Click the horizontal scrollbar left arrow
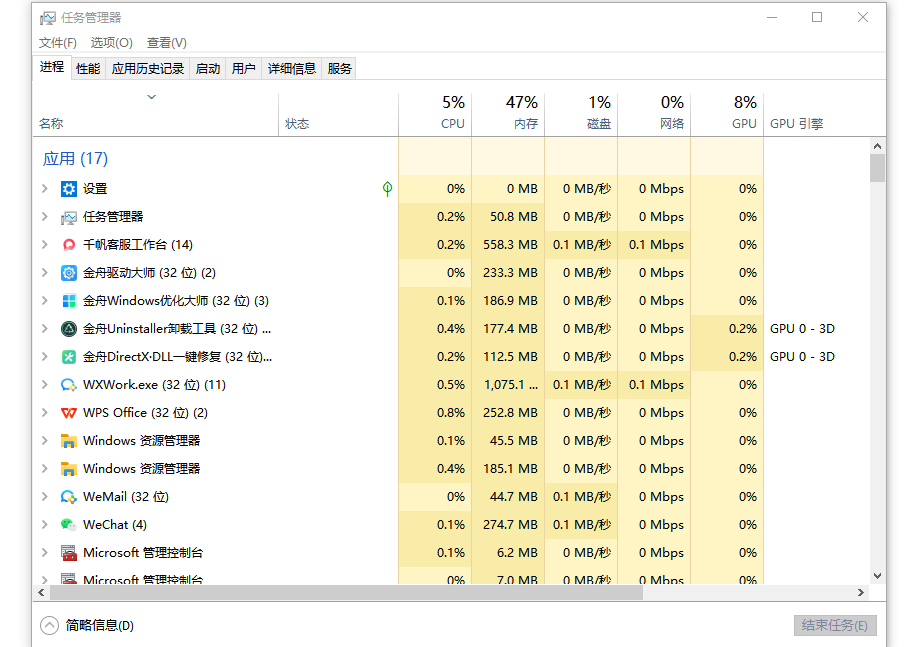Image resolution: width=918 pixels, height=647 pixels. coord(41,593)
